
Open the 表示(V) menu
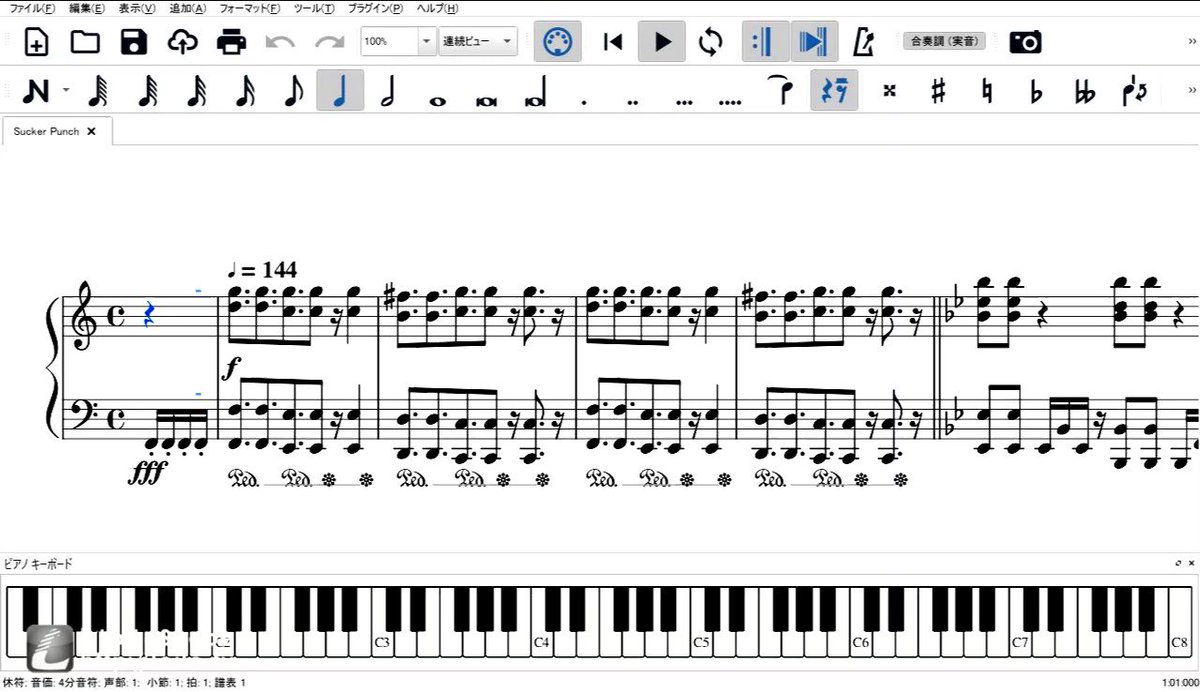pos(137,8)
